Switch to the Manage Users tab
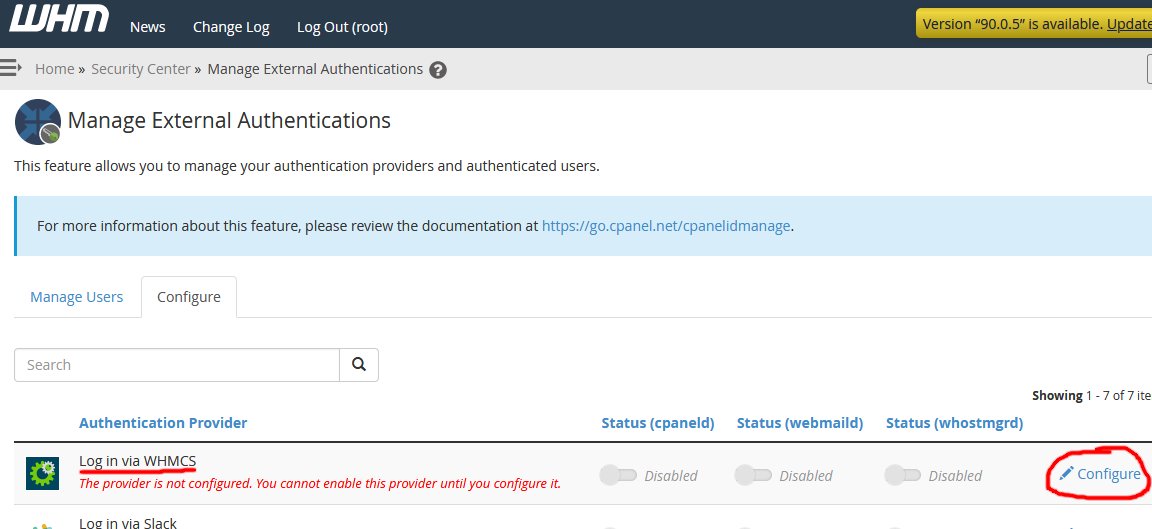This screenshot has width=1152, height=529. 76,297
